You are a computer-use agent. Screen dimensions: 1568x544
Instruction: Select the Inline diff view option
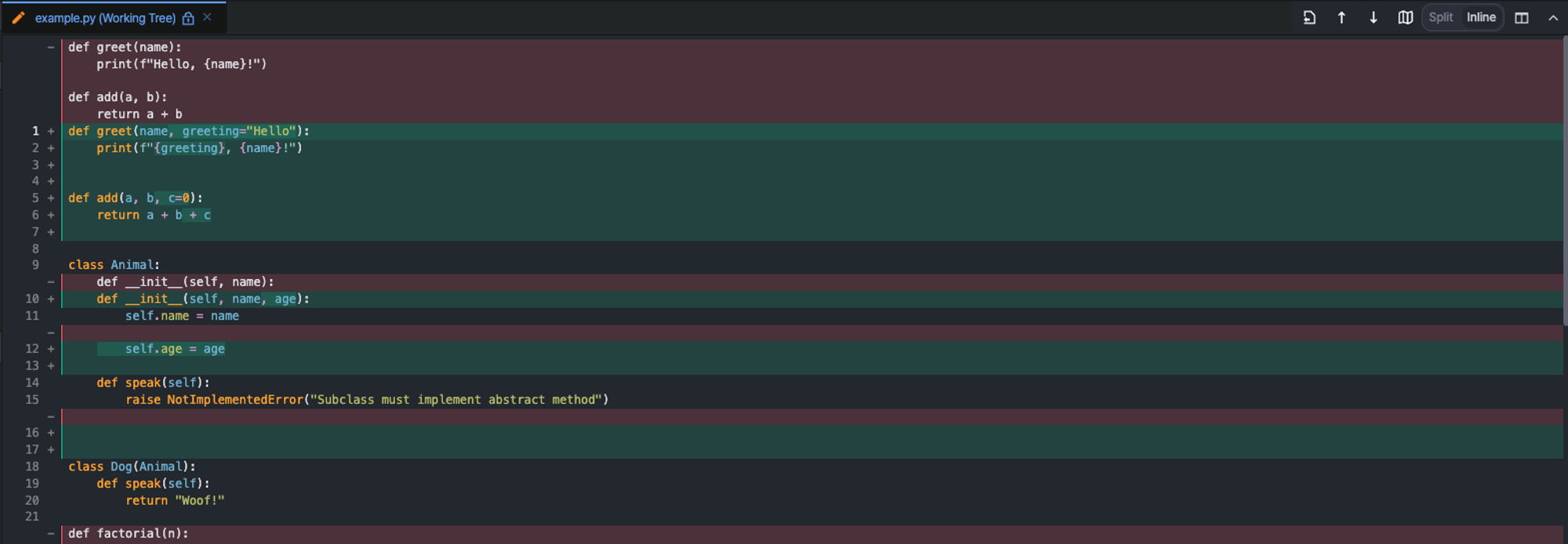pyautogui.click(x=1481, y=17)
